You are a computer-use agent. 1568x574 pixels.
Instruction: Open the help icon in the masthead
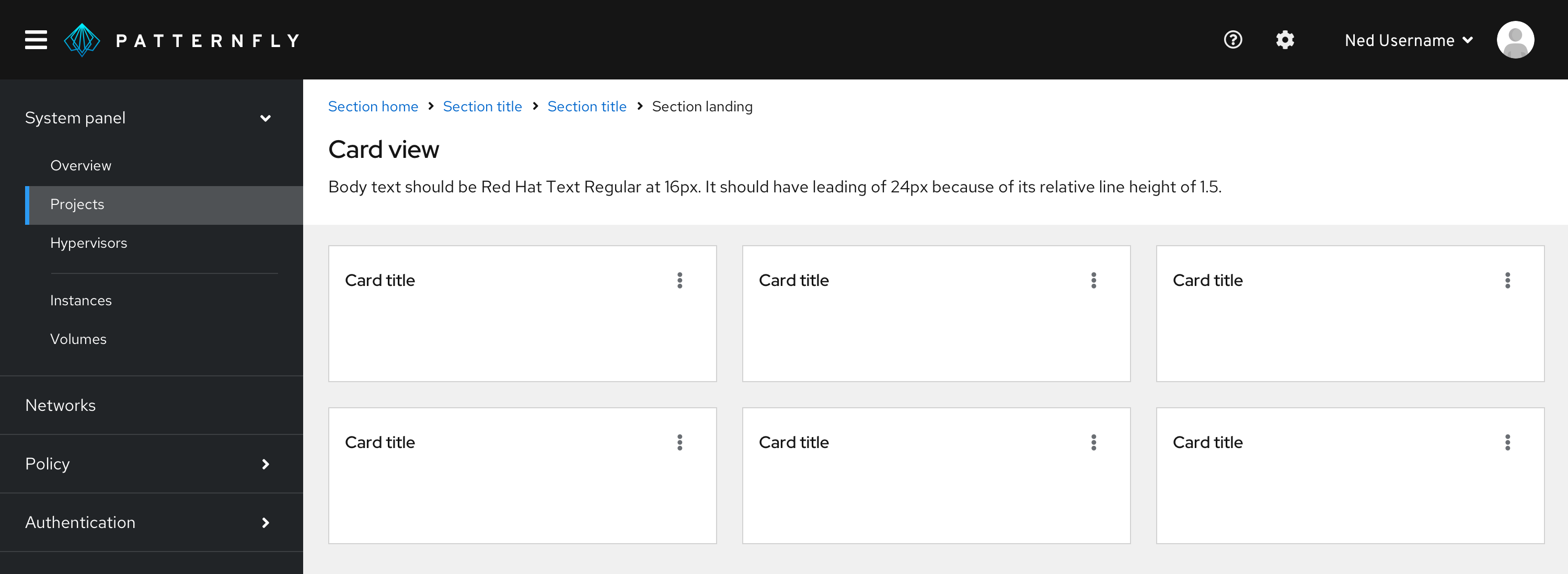(x=1232, y=39)
